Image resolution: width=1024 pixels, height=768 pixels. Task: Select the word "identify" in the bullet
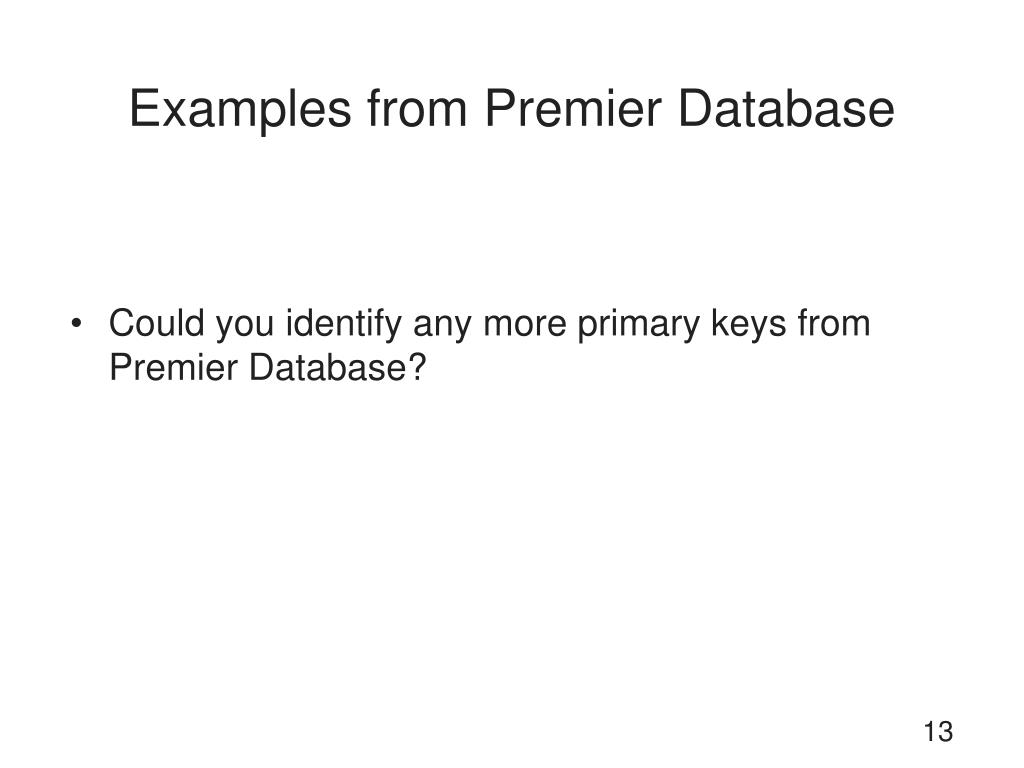pos(344,324)
